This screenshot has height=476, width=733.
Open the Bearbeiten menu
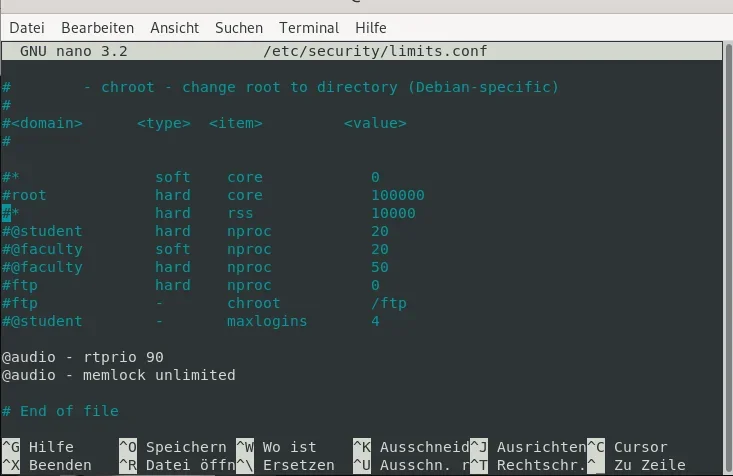[98, 28]
